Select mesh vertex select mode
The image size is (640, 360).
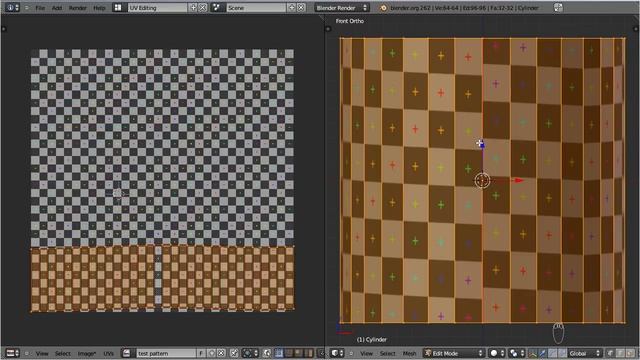point(610,353)
